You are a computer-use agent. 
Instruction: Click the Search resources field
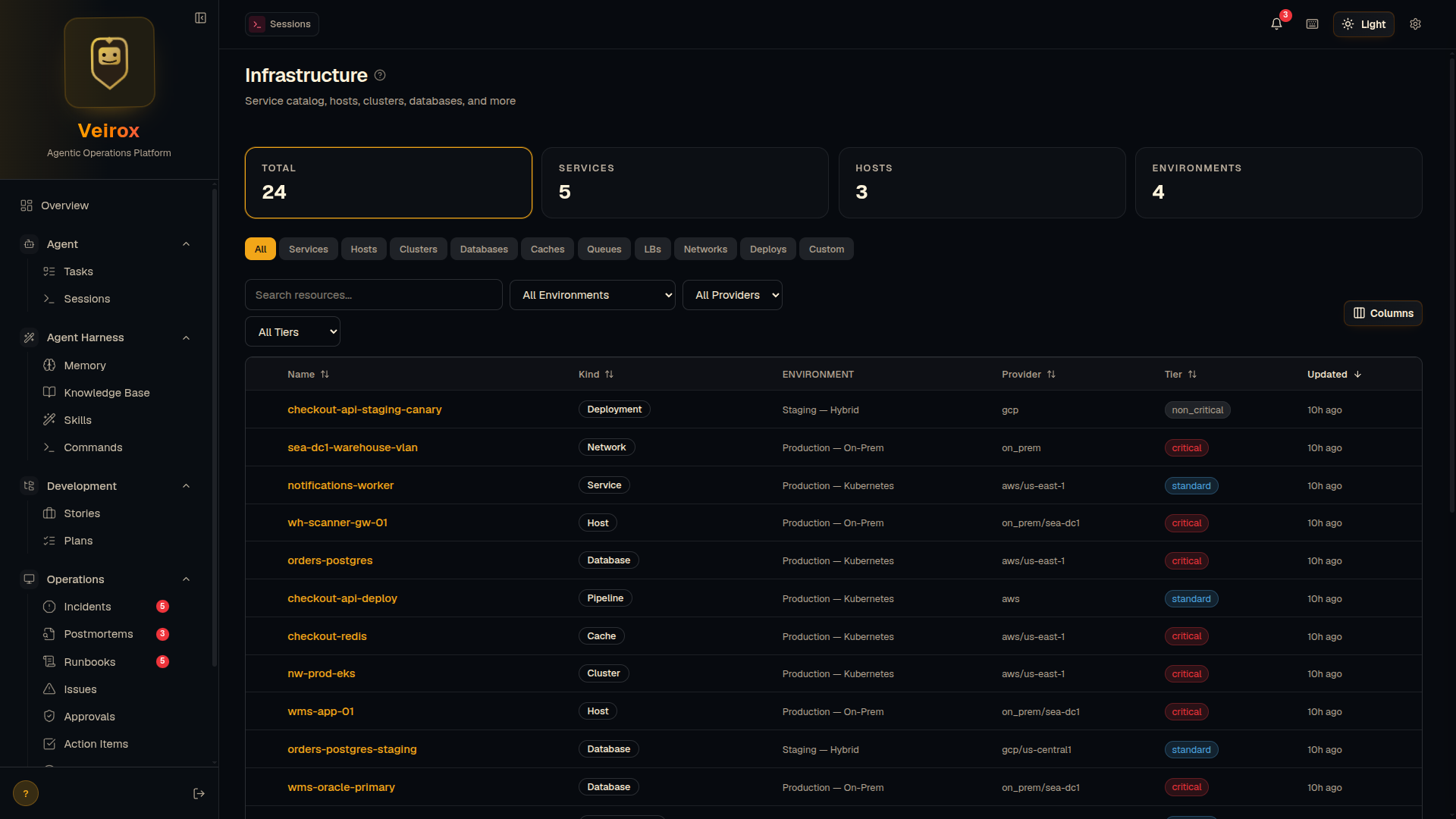(x=373, y=295)
